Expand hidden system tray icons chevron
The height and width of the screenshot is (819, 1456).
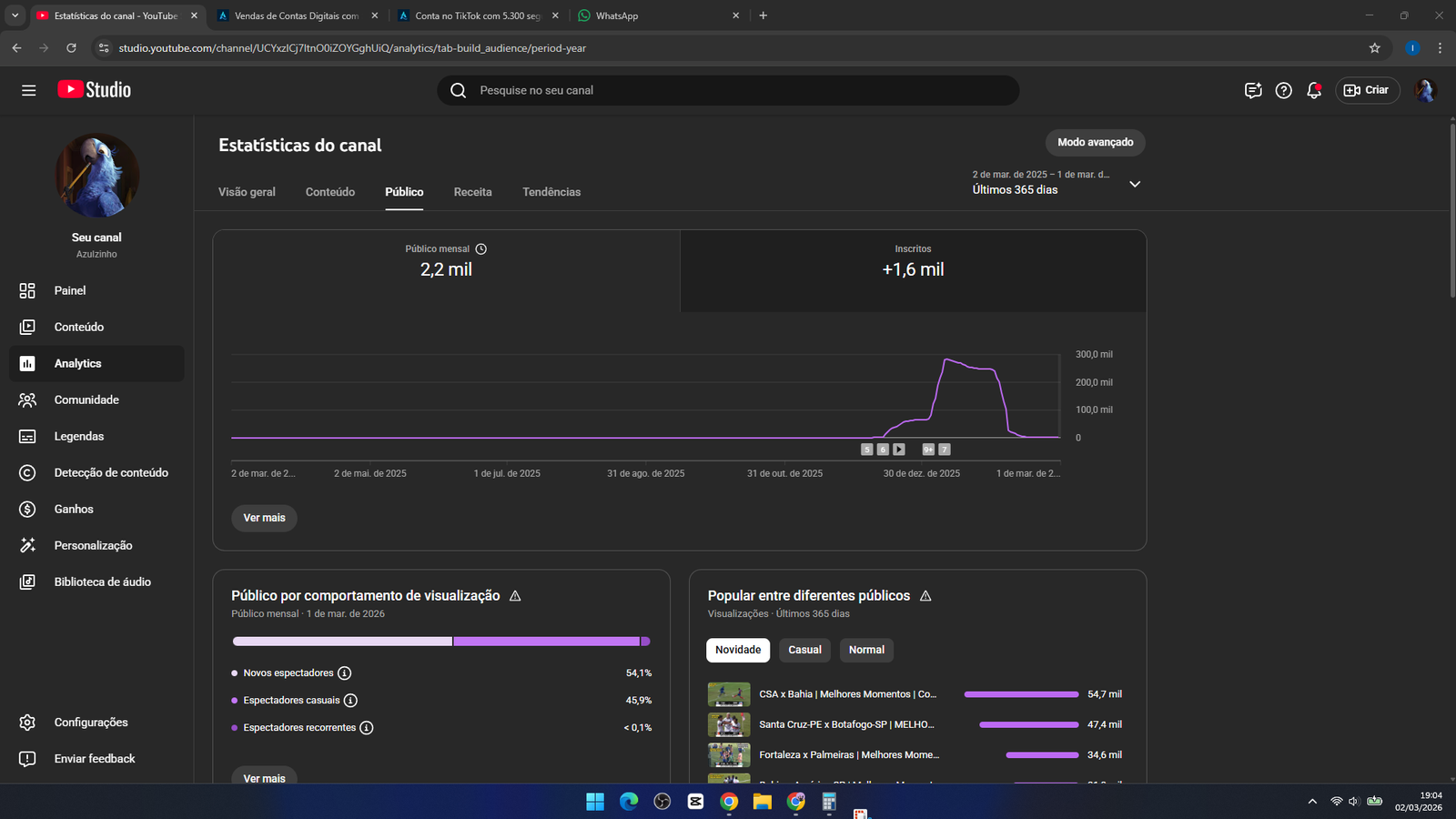coord(1312,802)
